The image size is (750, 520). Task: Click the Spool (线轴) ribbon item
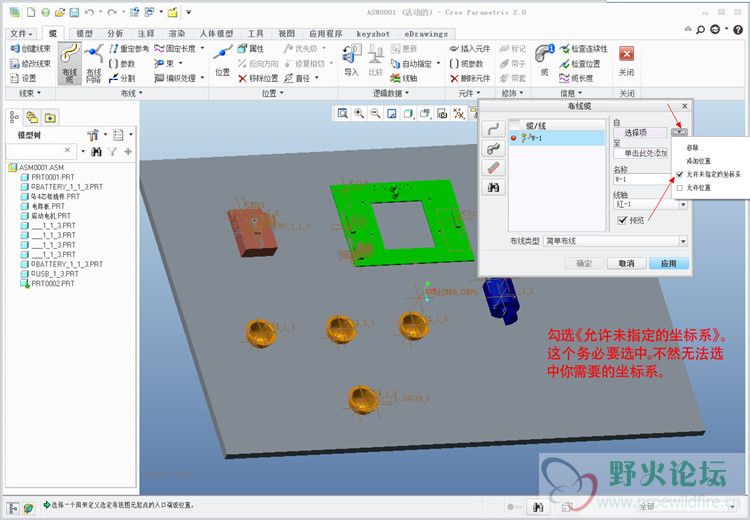[x=404, y=78]
